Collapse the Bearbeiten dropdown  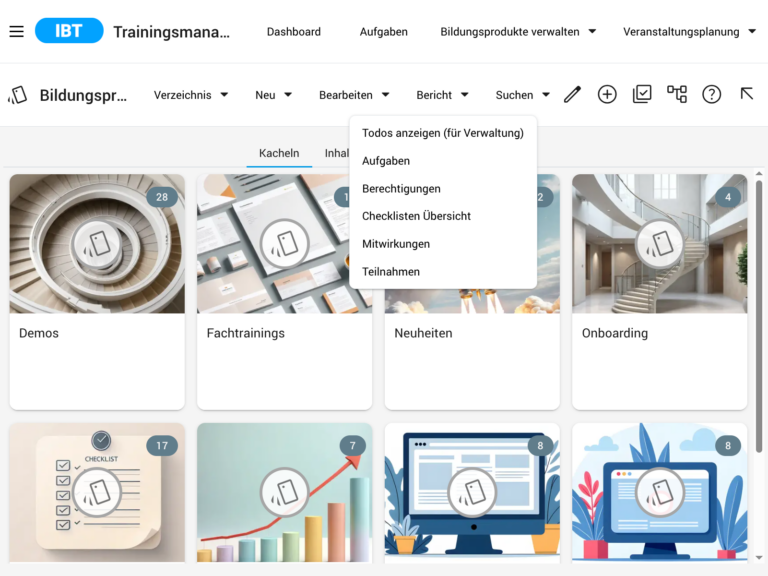click(354, 95)
